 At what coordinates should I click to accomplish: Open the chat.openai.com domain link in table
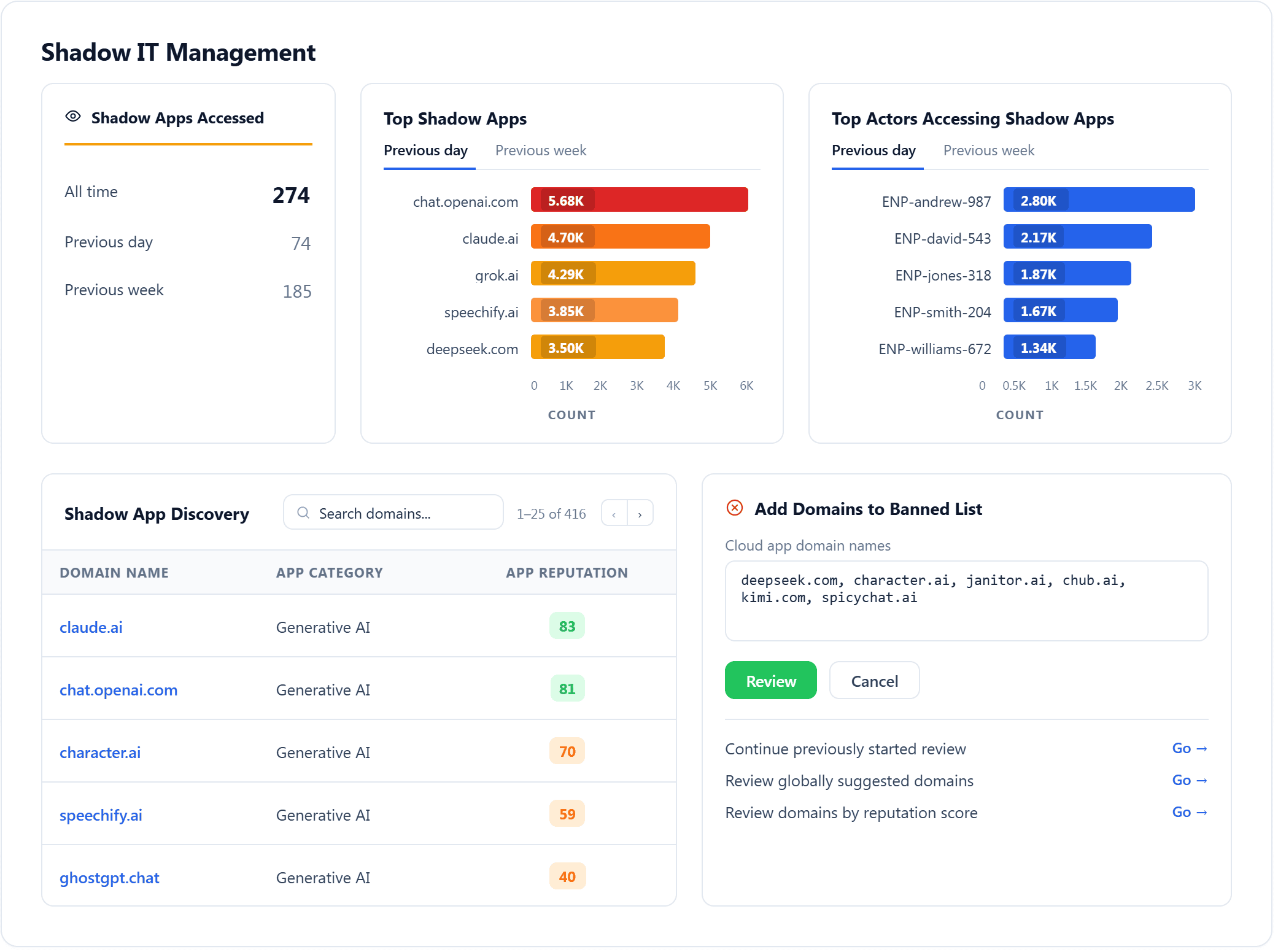coord(118,689)
